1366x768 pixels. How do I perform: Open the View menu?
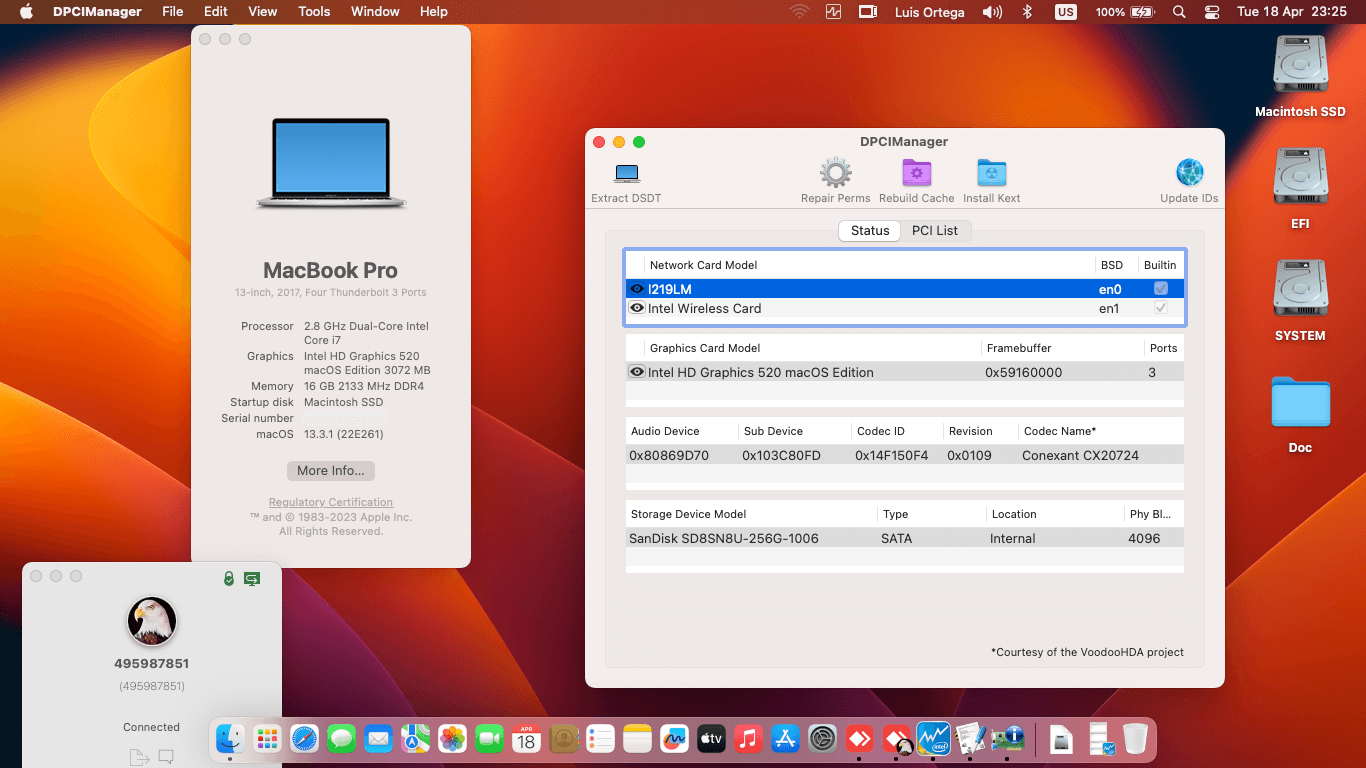(x=263, y=12)
